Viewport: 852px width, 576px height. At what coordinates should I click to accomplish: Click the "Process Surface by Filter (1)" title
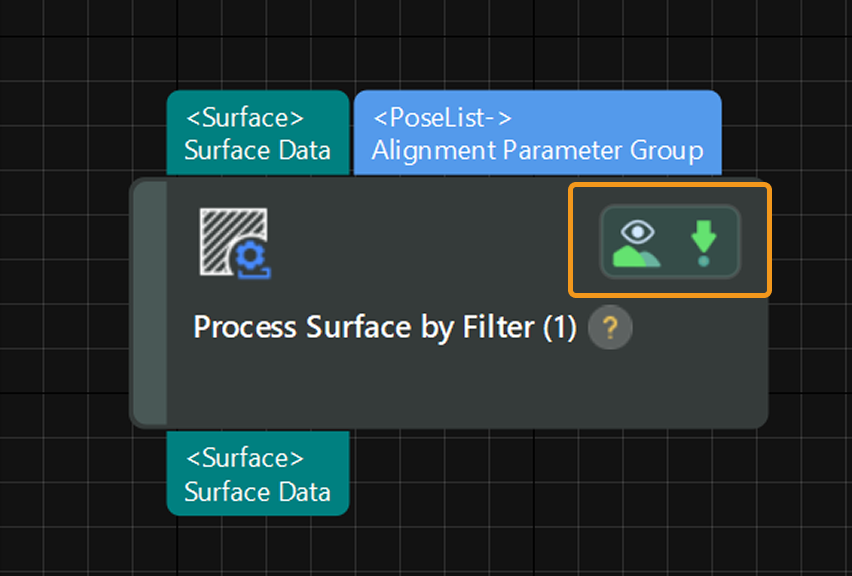(385, 328)
